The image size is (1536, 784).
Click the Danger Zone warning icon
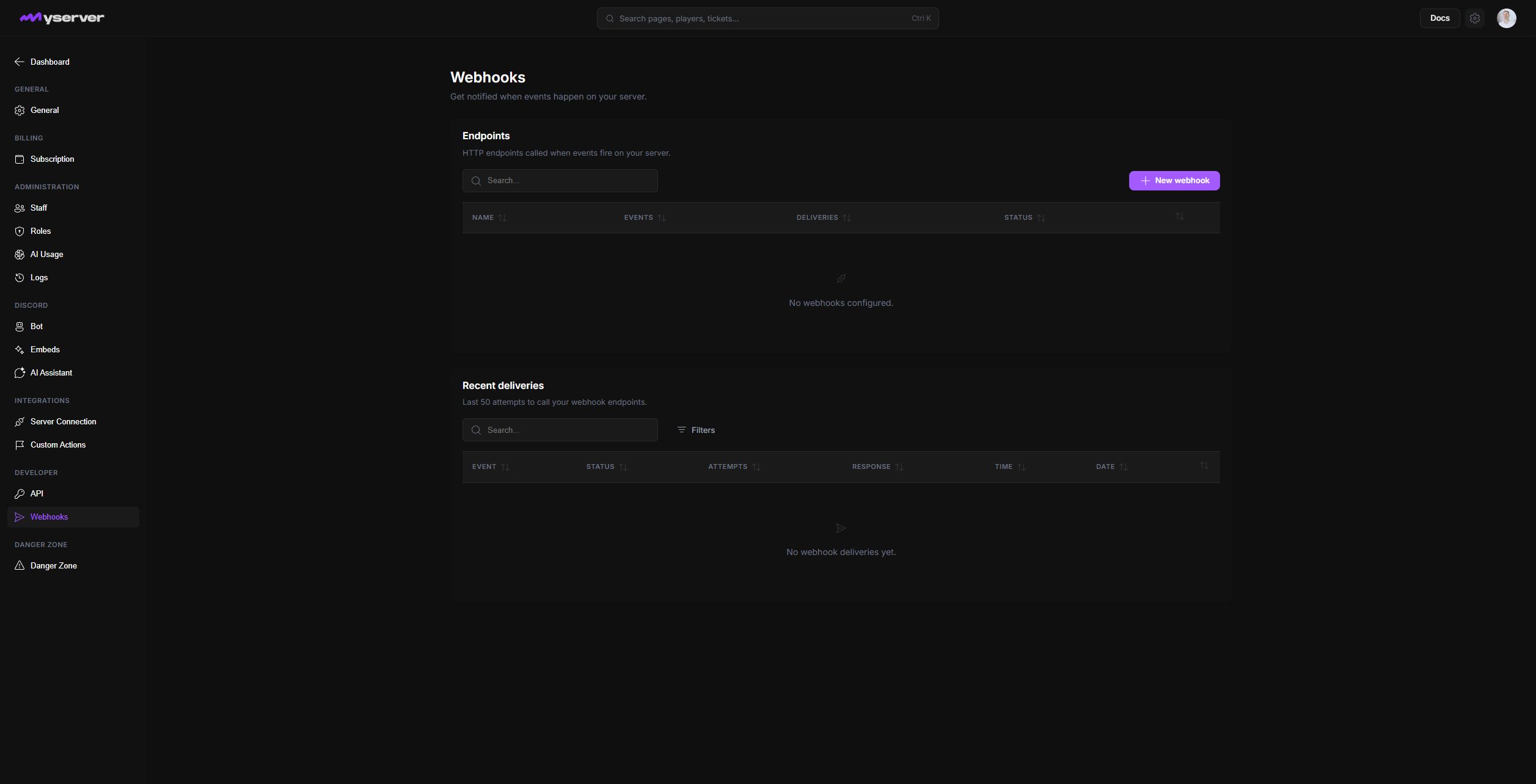tap(20, 566)
